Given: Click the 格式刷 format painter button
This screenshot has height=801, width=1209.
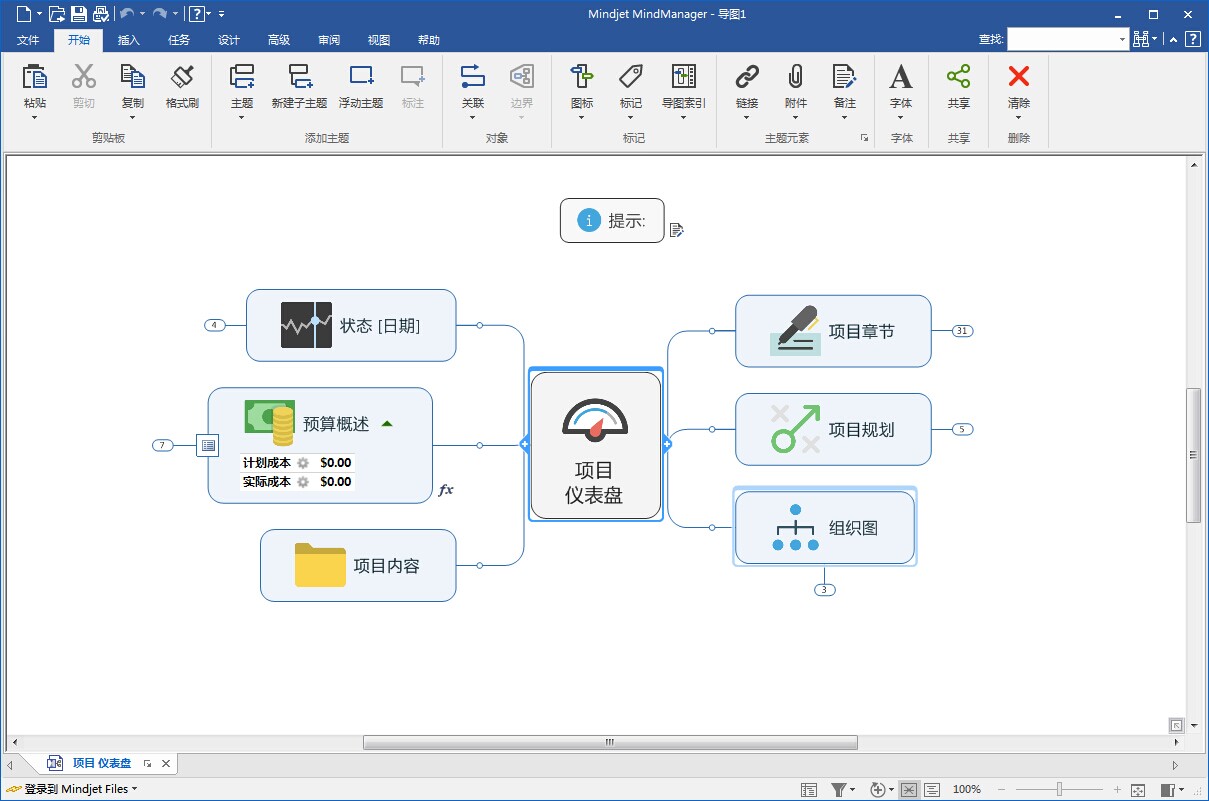Looking at the screenshot, I should tap(182, 88).
